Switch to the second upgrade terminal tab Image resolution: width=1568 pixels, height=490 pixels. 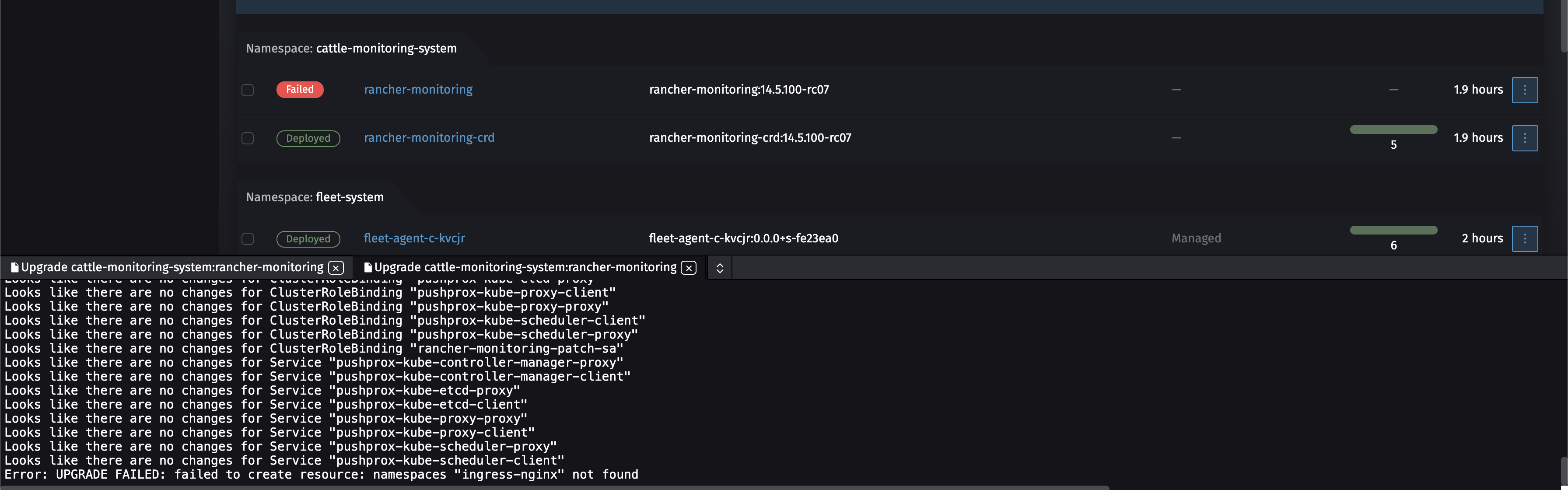pos(524,266)
